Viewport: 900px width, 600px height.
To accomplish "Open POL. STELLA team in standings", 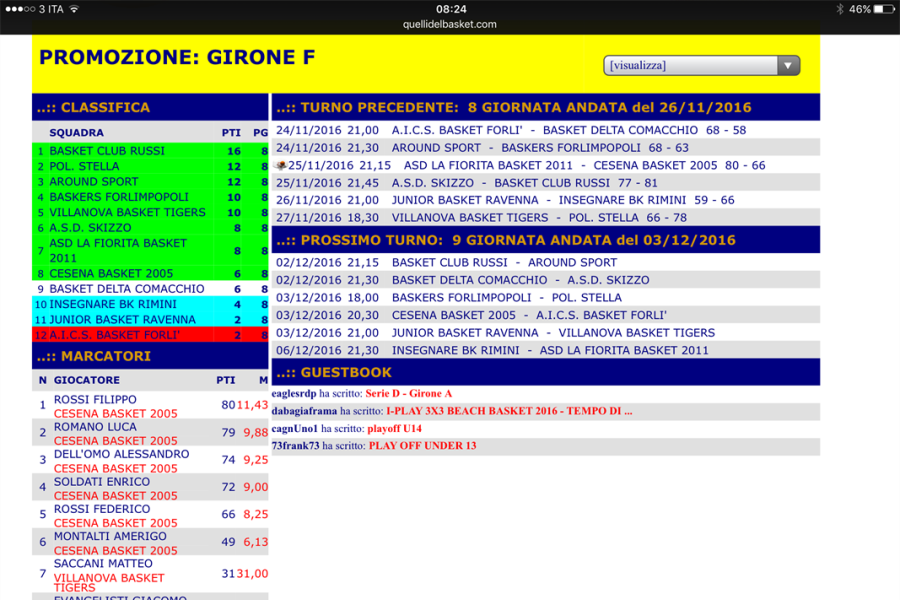I will point(84,166).
